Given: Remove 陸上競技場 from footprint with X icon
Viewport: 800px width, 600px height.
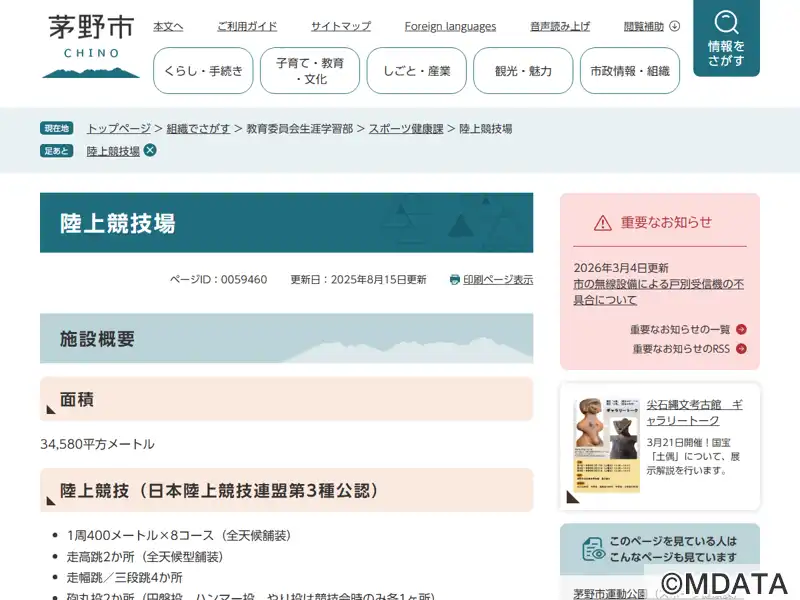Looking at the screenshot, I should [150, 150].
